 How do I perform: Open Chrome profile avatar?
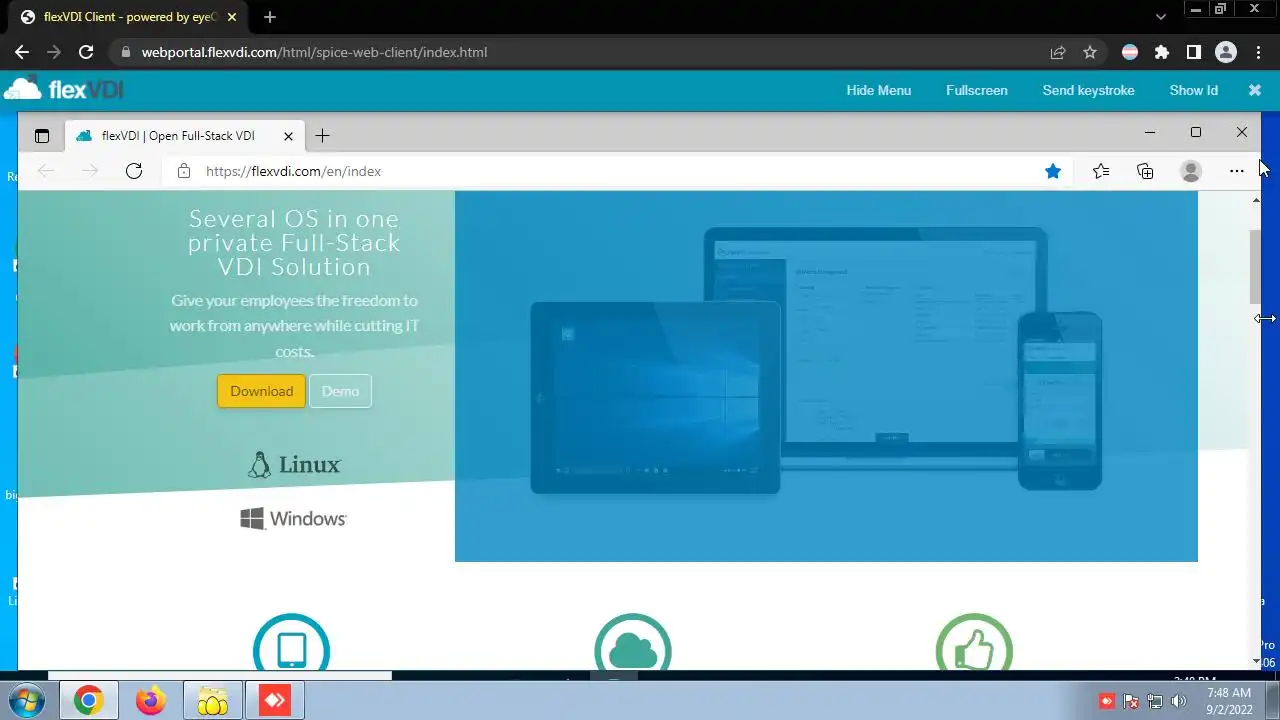click(x=1226, y=52)
